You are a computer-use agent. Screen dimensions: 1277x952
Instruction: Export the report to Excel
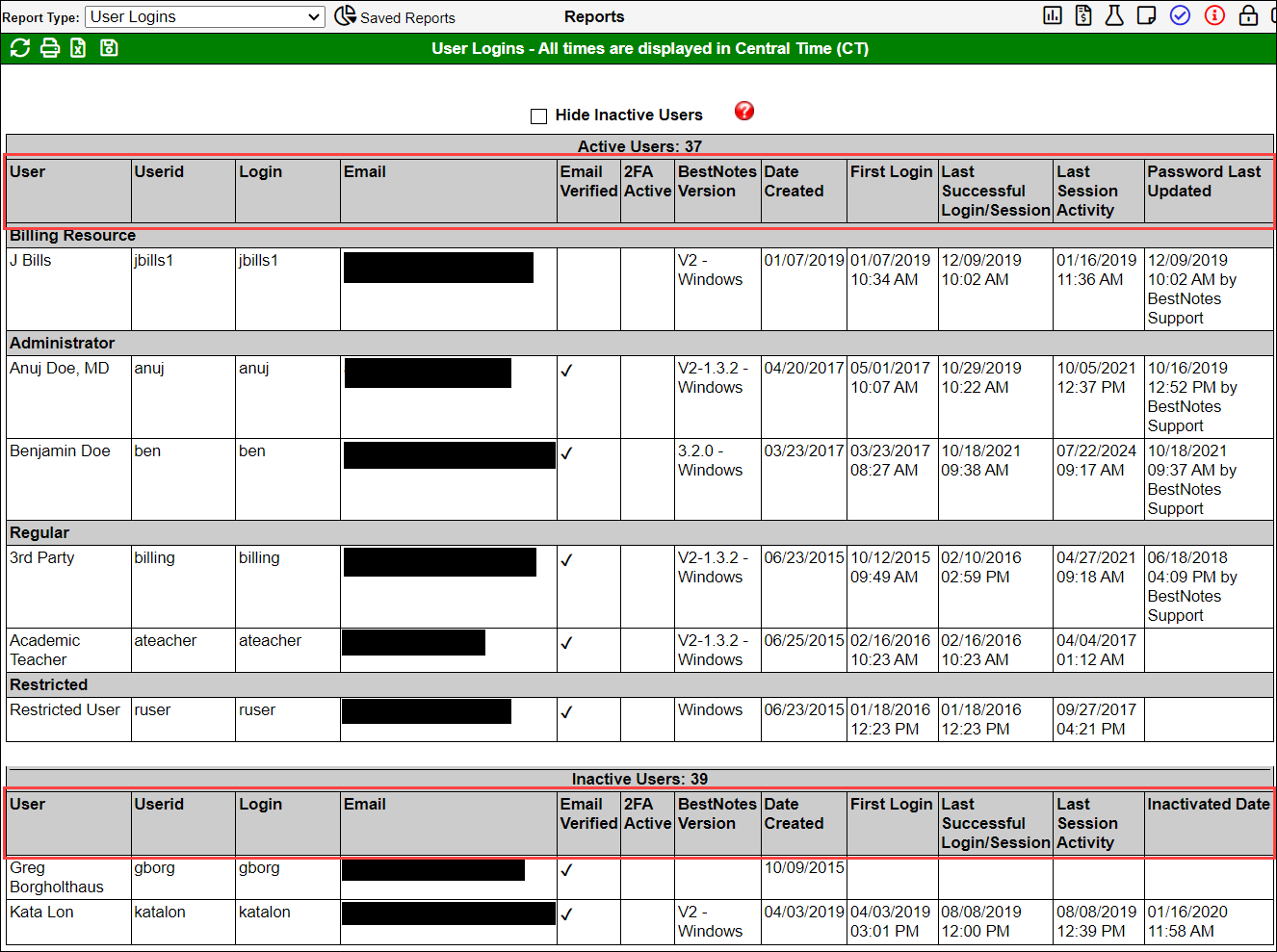[78, 48]
